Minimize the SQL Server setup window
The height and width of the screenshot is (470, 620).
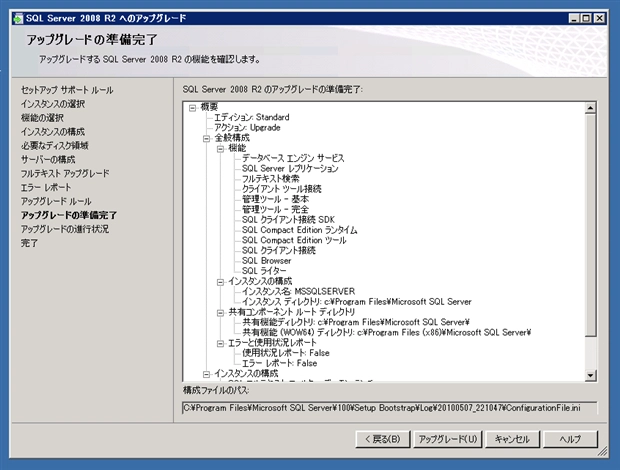[x=574, y=18]
